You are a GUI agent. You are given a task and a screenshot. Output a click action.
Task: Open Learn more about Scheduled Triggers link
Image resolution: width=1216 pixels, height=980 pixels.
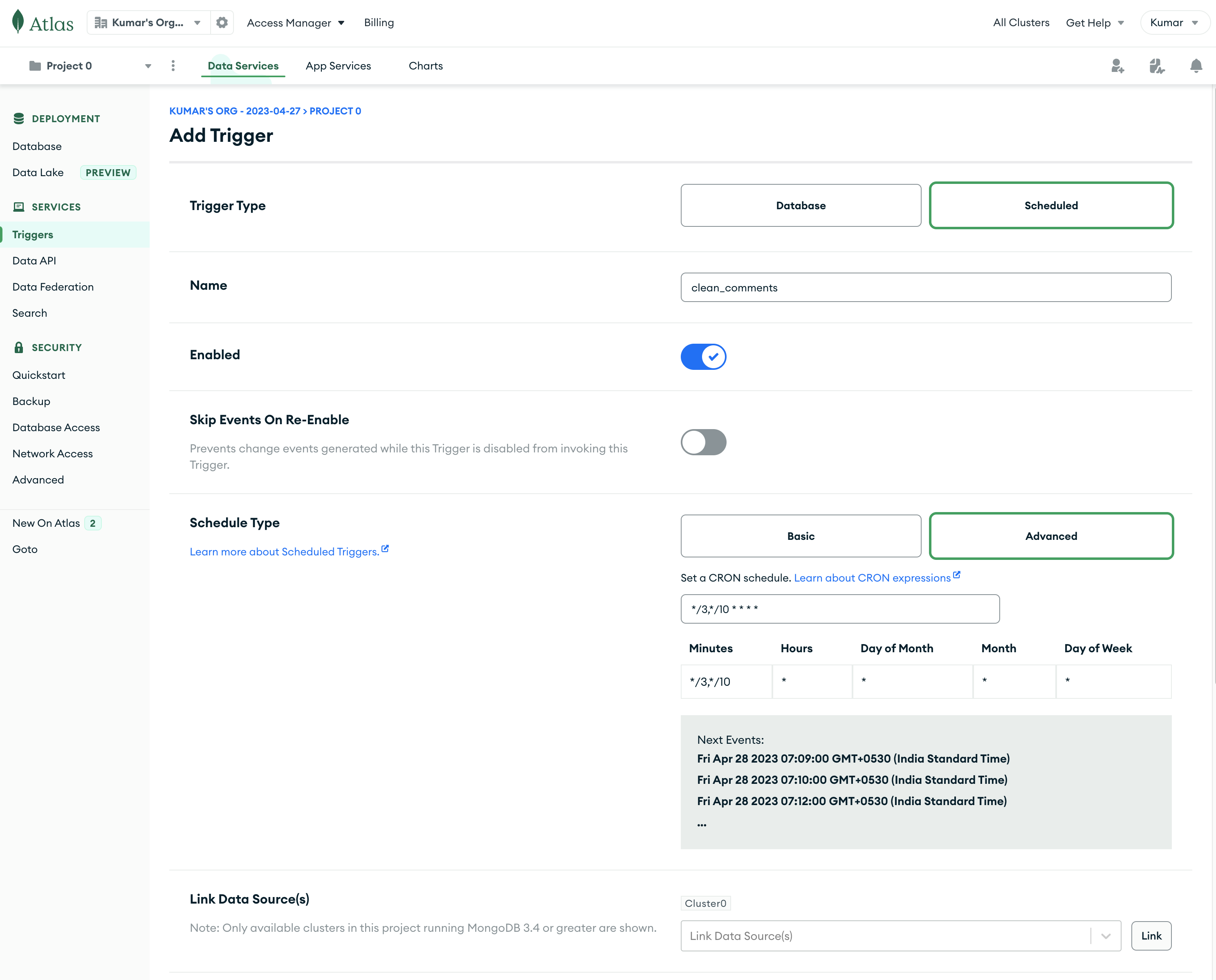pyautogui.click(x=285, y=552)
